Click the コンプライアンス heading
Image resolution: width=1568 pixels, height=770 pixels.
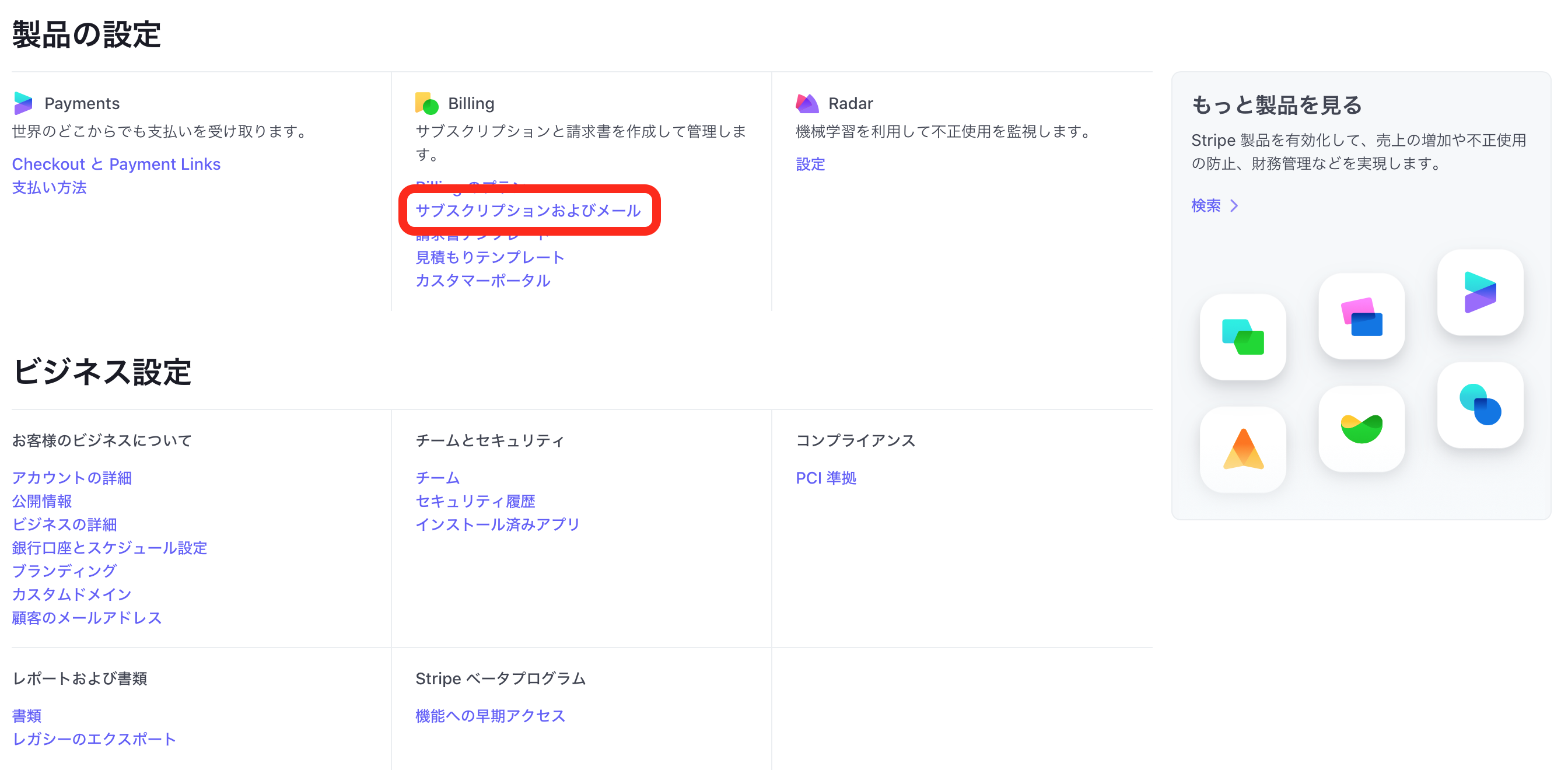856,440
